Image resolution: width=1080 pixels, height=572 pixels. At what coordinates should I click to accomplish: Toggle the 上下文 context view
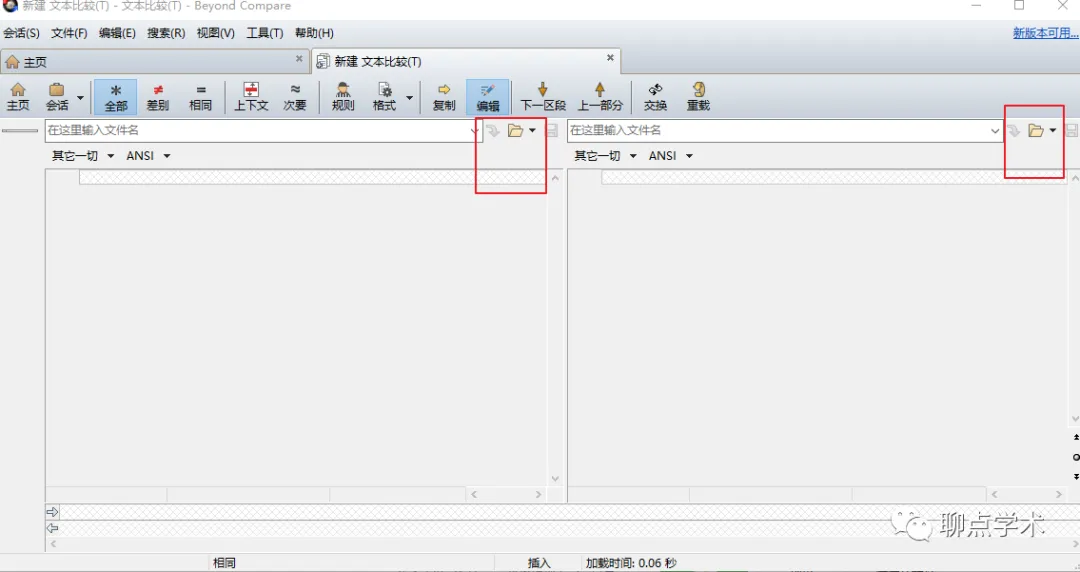point(251,96)
